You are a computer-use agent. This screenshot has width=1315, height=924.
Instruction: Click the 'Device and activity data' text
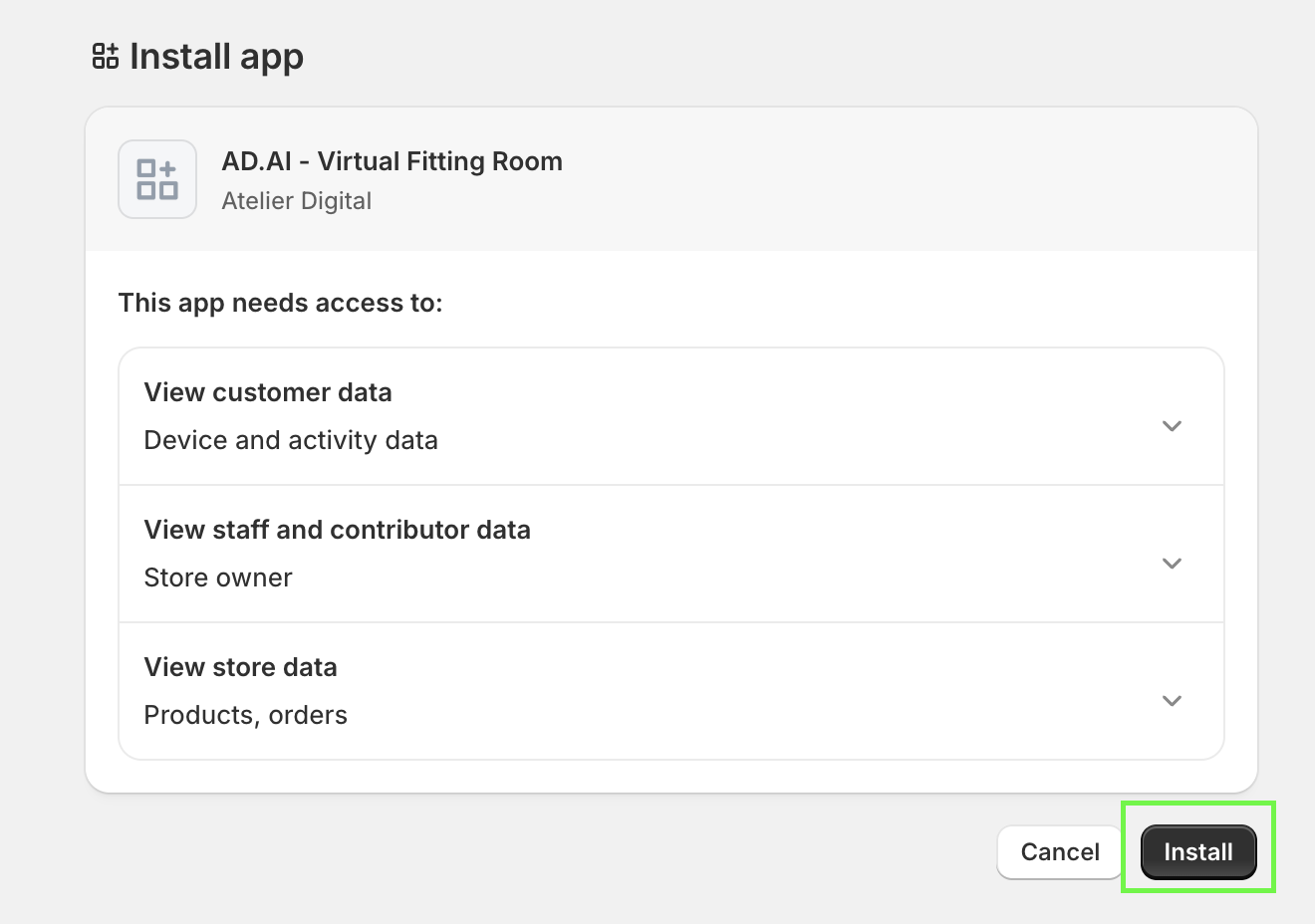click(x=291, y=440)
